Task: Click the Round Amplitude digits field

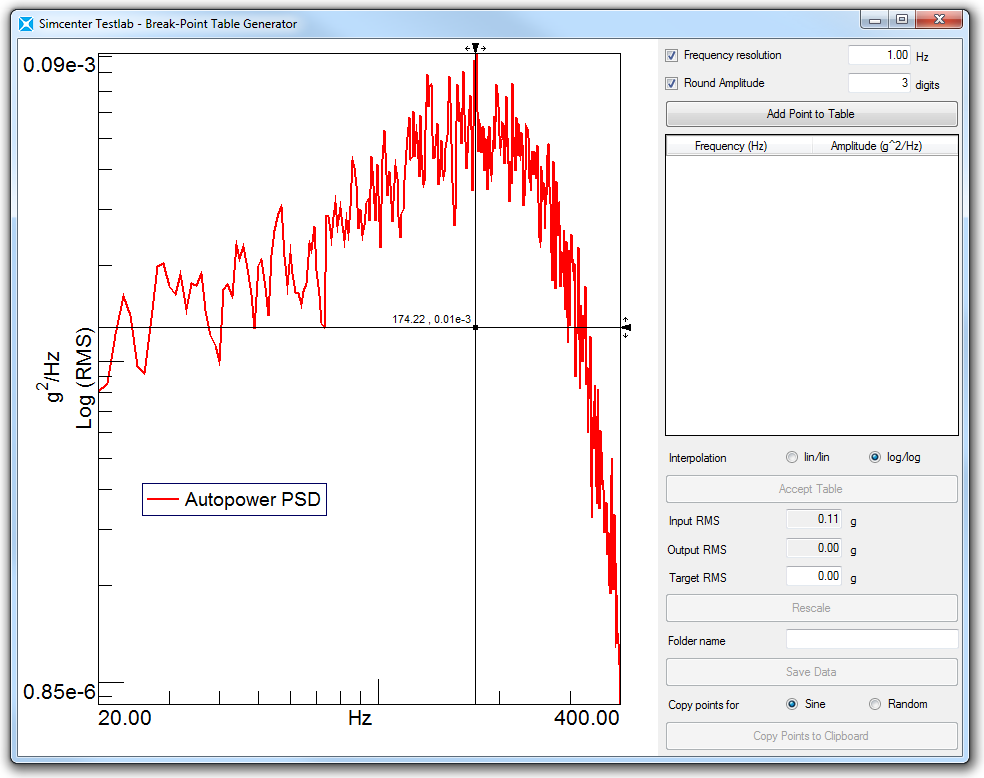Action: tap(879, 84)
